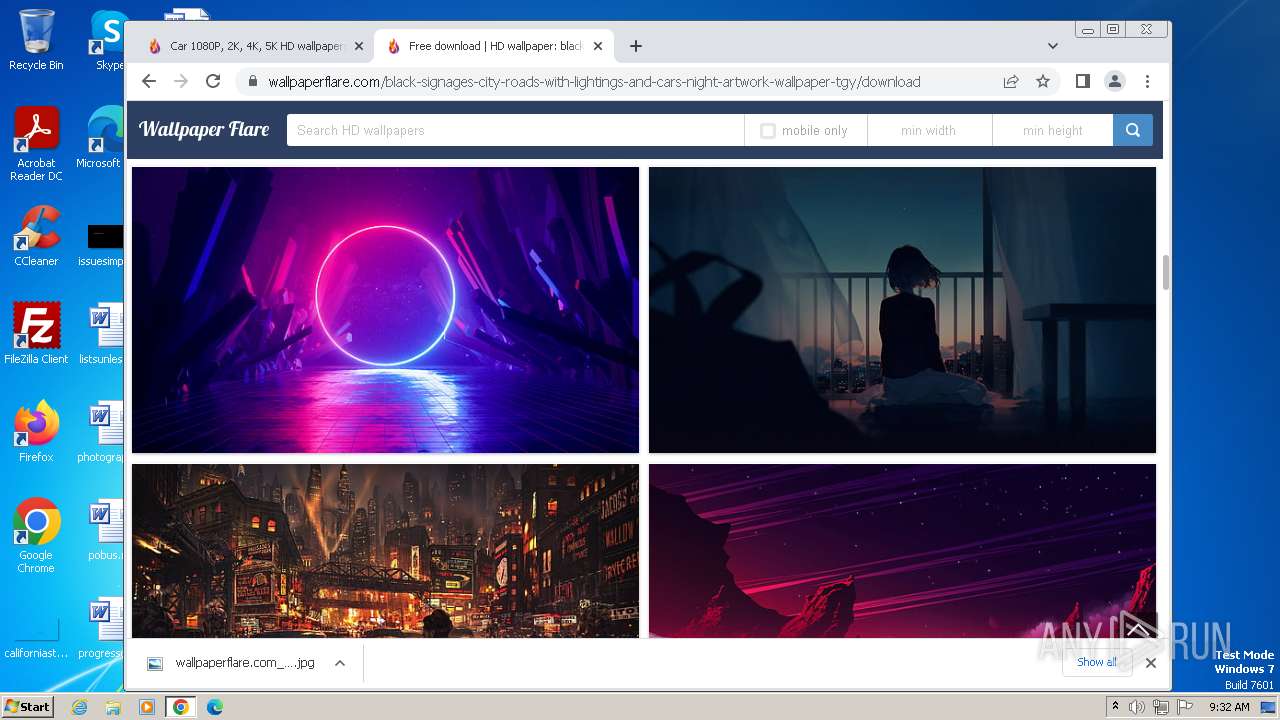
Task: Launch Microsoft Edge from the taskbar
Action: (x=214, y=707)
